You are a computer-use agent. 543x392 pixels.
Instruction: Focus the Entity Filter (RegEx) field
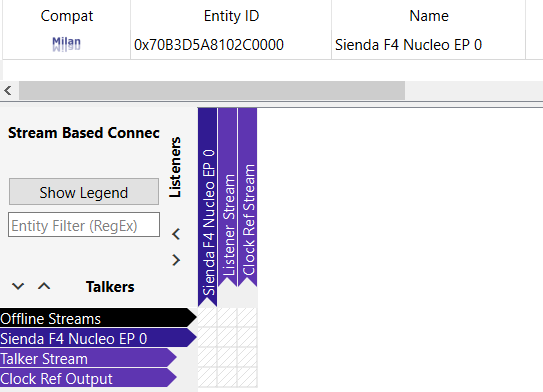click(84, 225)
